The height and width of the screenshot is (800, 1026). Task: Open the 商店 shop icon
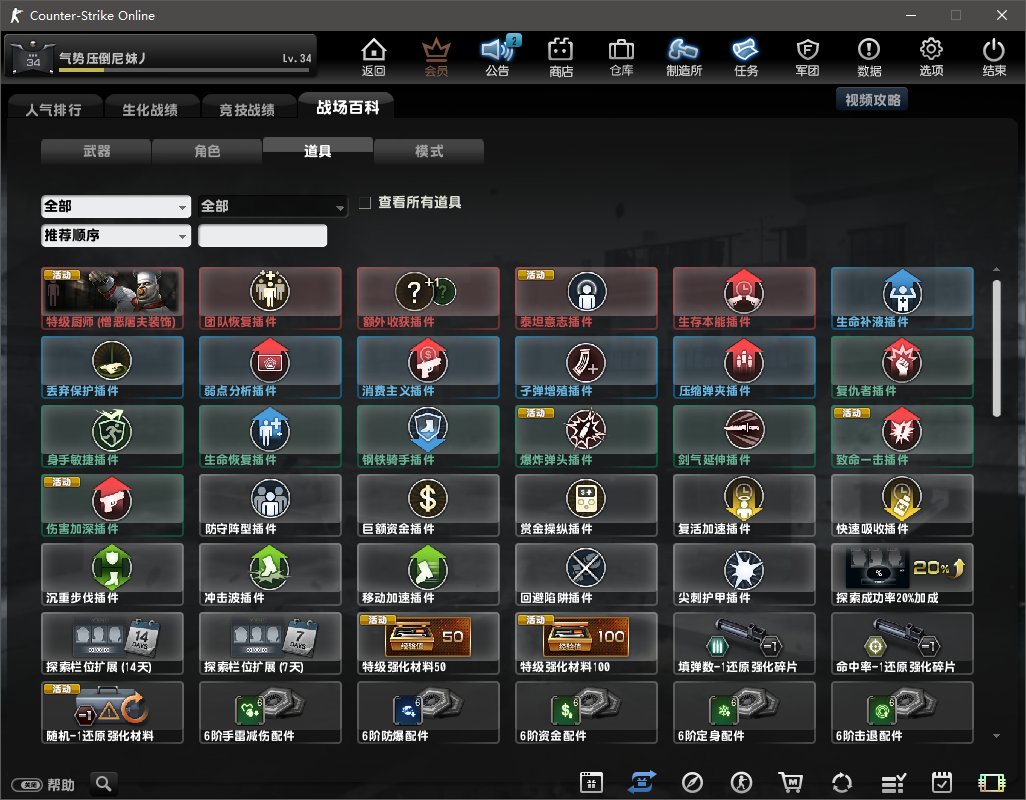pyautogui.click(x=561, y=57)
